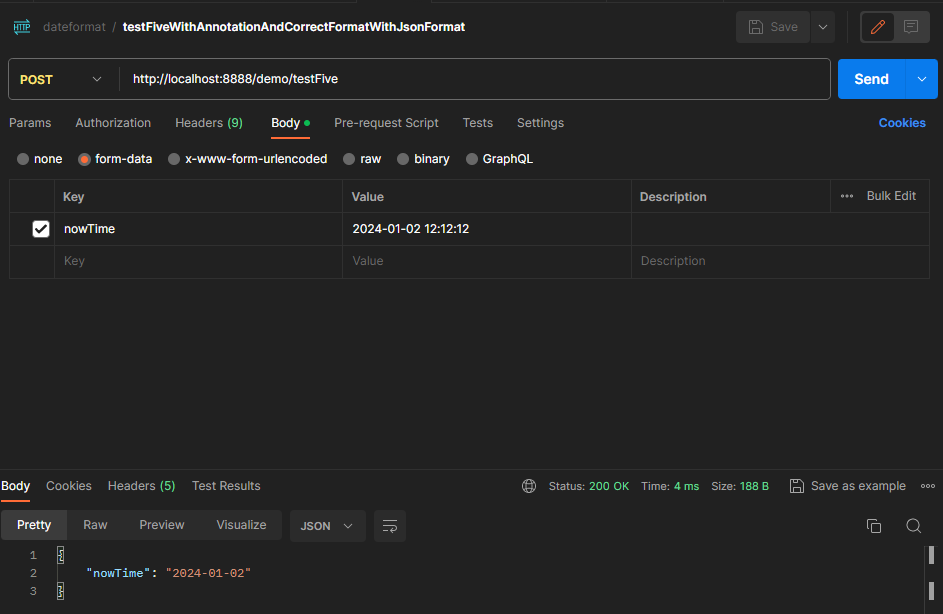
Task: Open the Cookies link
Action: click(902, 123)
